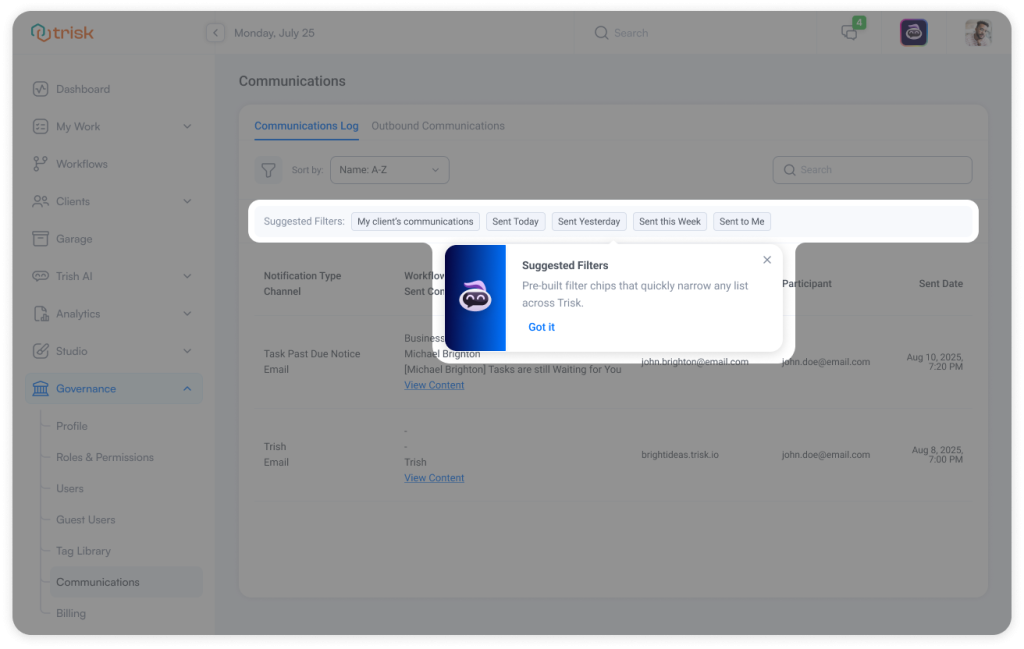
Task: Click the back arrow beside the date
Action: pos(215,33)
